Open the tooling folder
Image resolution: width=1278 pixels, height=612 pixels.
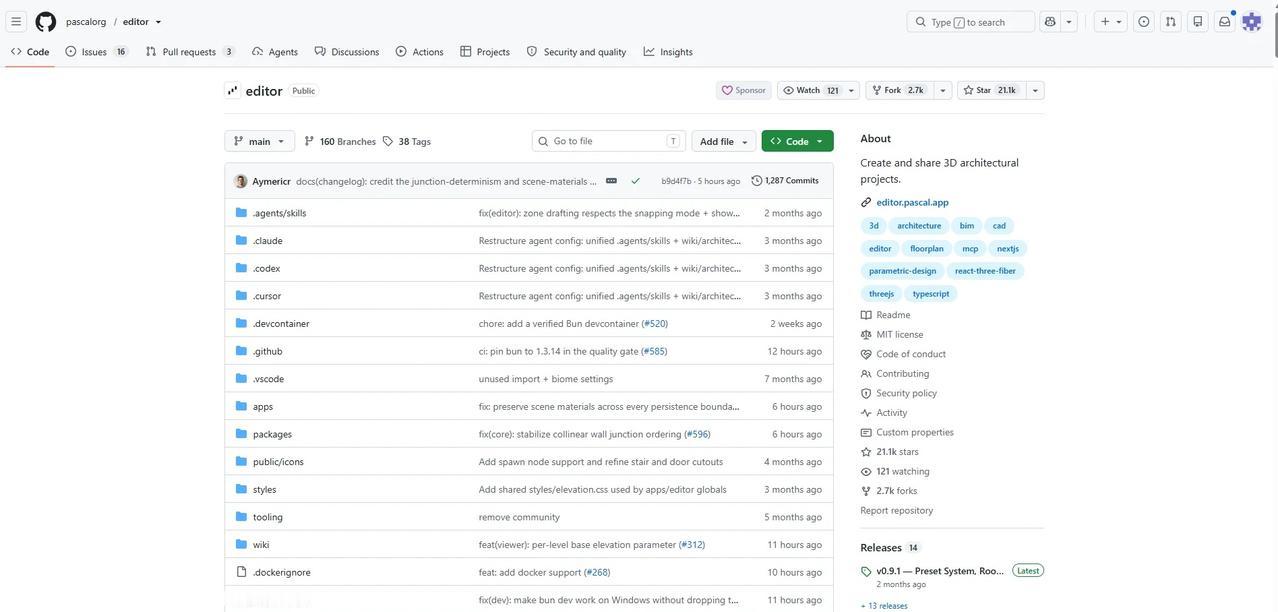pyautogui.click(x=268, y=517)
